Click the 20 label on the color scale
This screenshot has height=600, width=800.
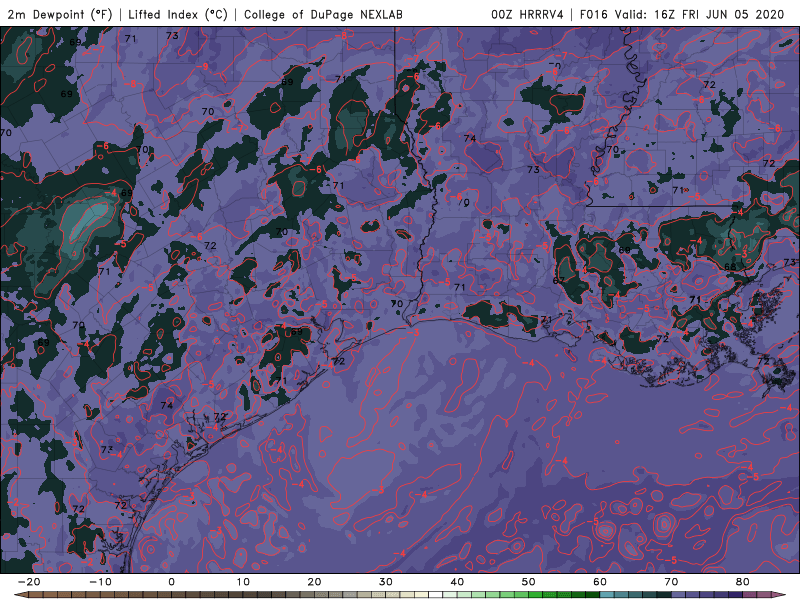(x=314, y=582)
